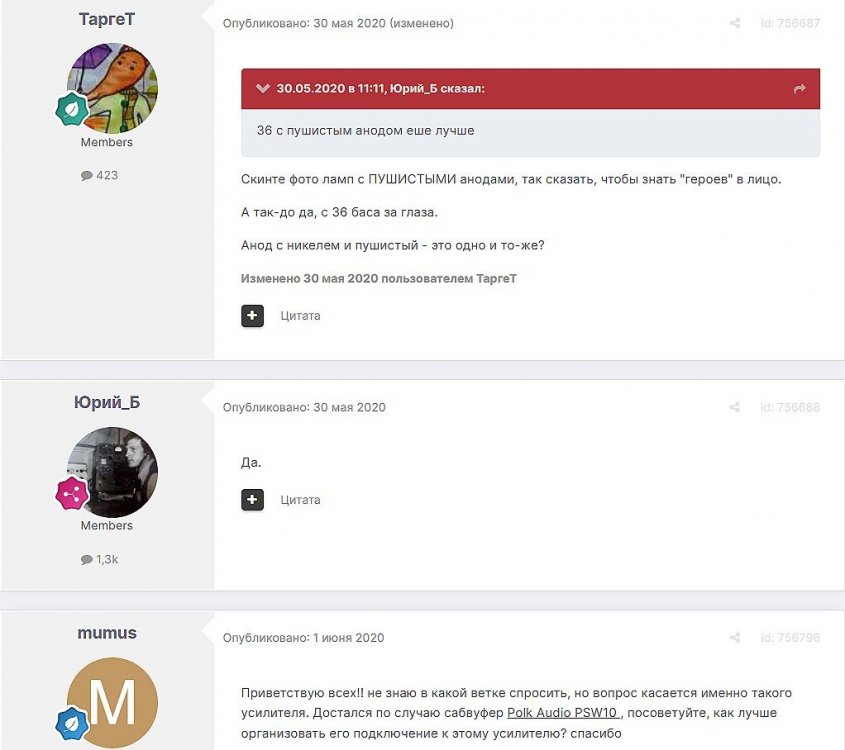
Task: Click the share icon on Юрий_Б's post
Action: click(x=735, y=407)
